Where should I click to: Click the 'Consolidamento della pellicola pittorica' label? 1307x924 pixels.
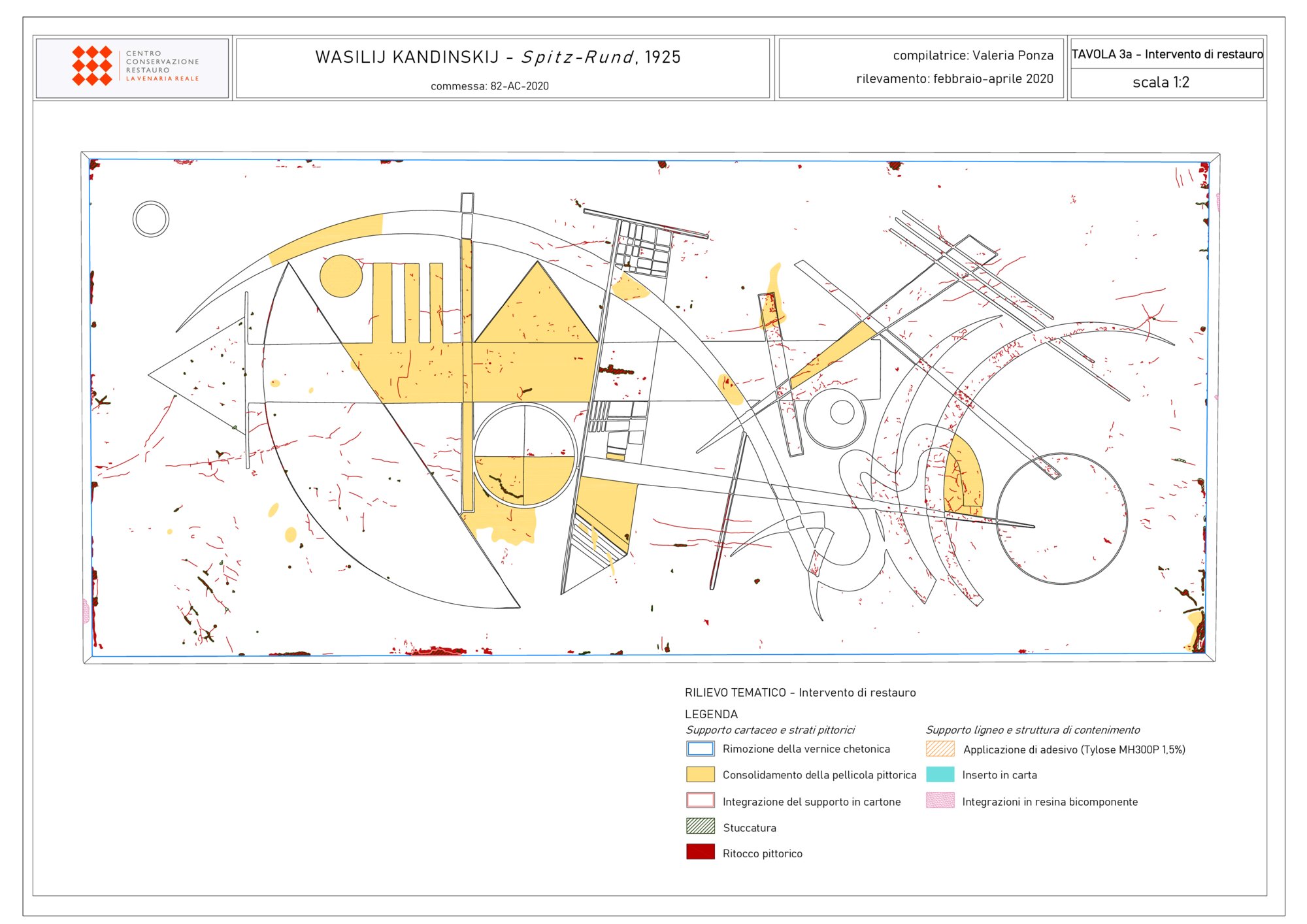pyautogui.click(x=819, y=775)
